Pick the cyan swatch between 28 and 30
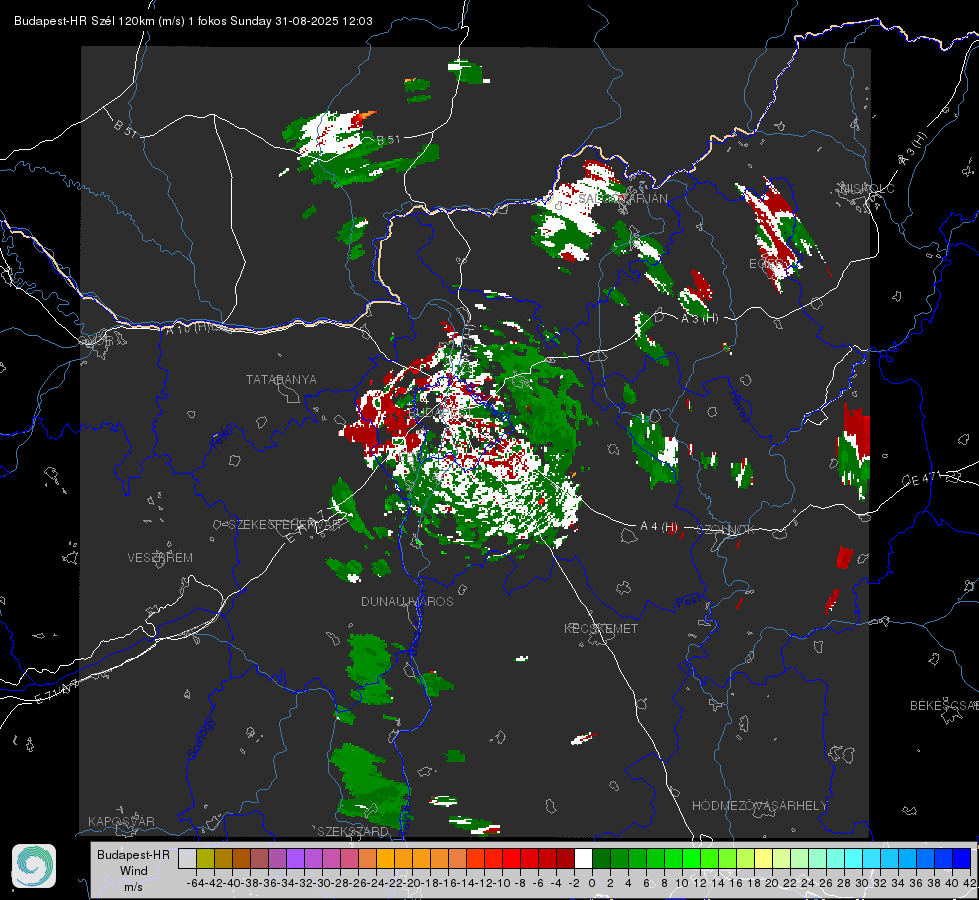The image size is (979, 900). pos(854,858)
